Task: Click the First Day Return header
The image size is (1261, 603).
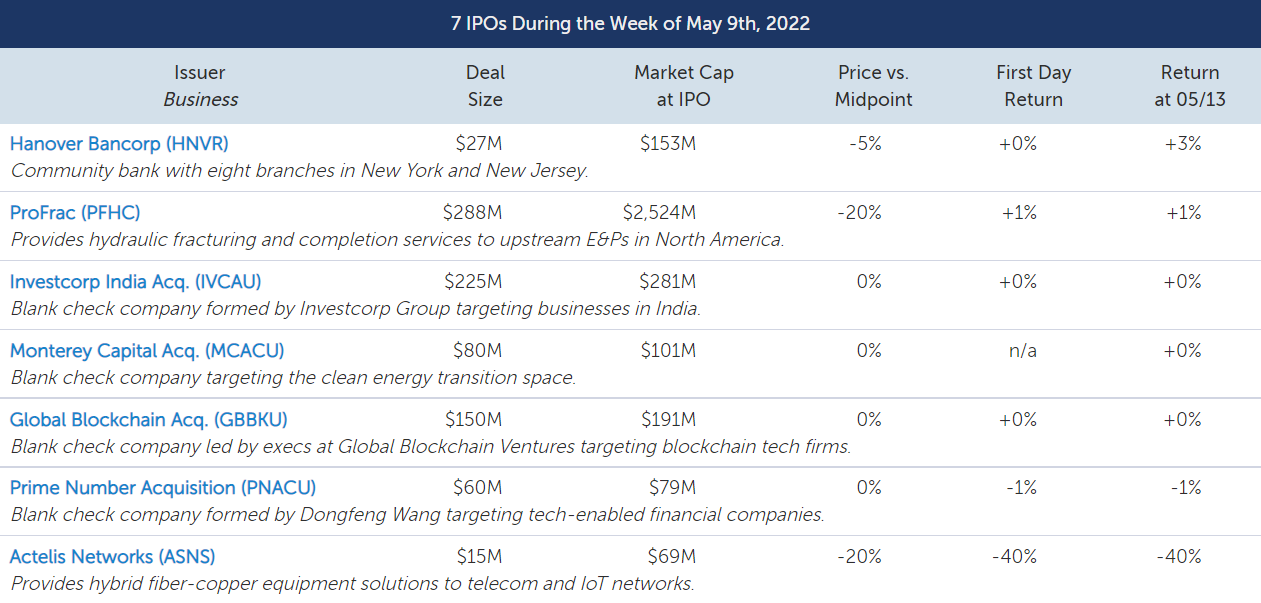Action: pyautogui.click(x=1033, y=86)
